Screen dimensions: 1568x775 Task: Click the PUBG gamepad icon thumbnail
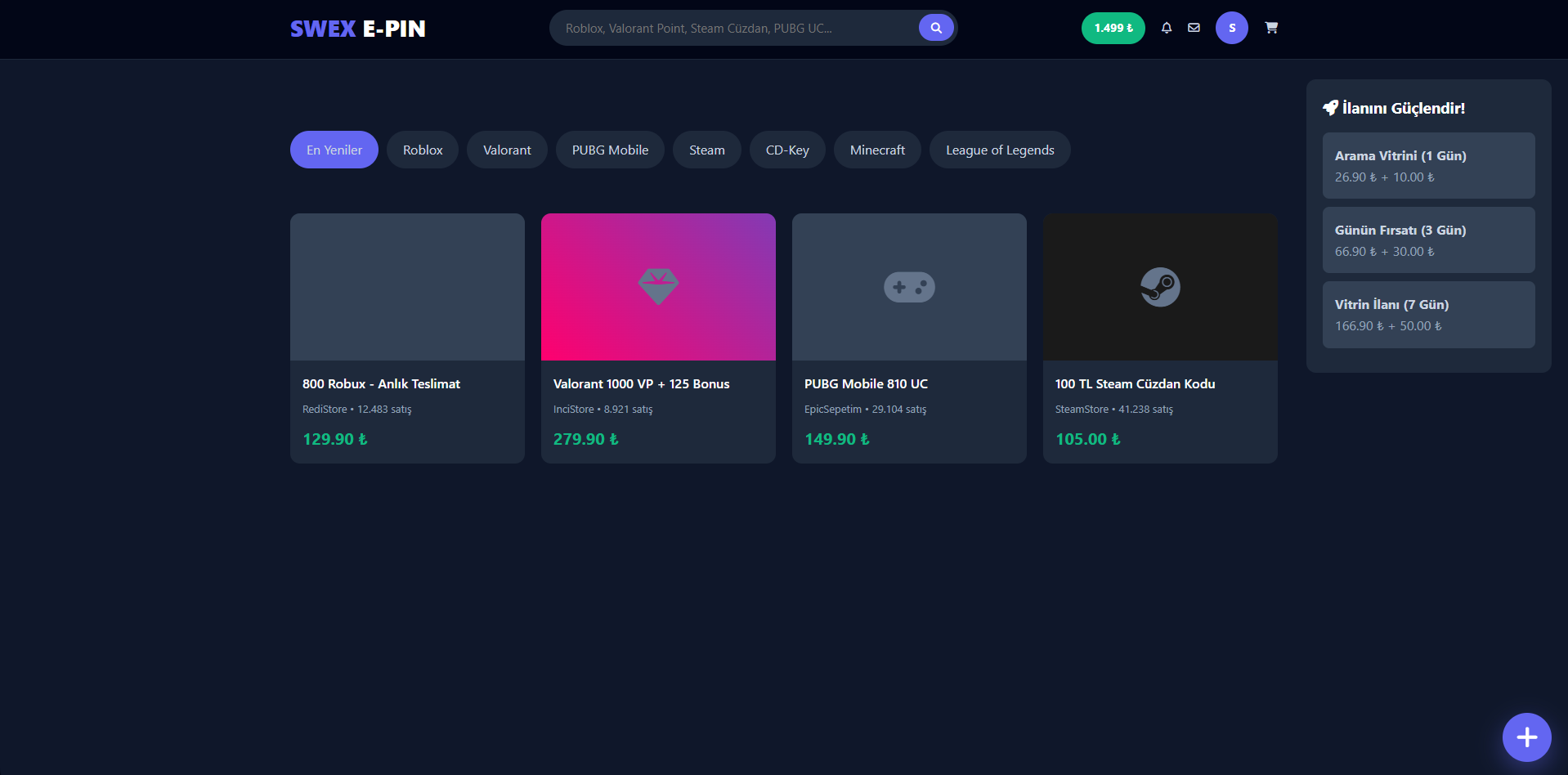tap(909, 287)
